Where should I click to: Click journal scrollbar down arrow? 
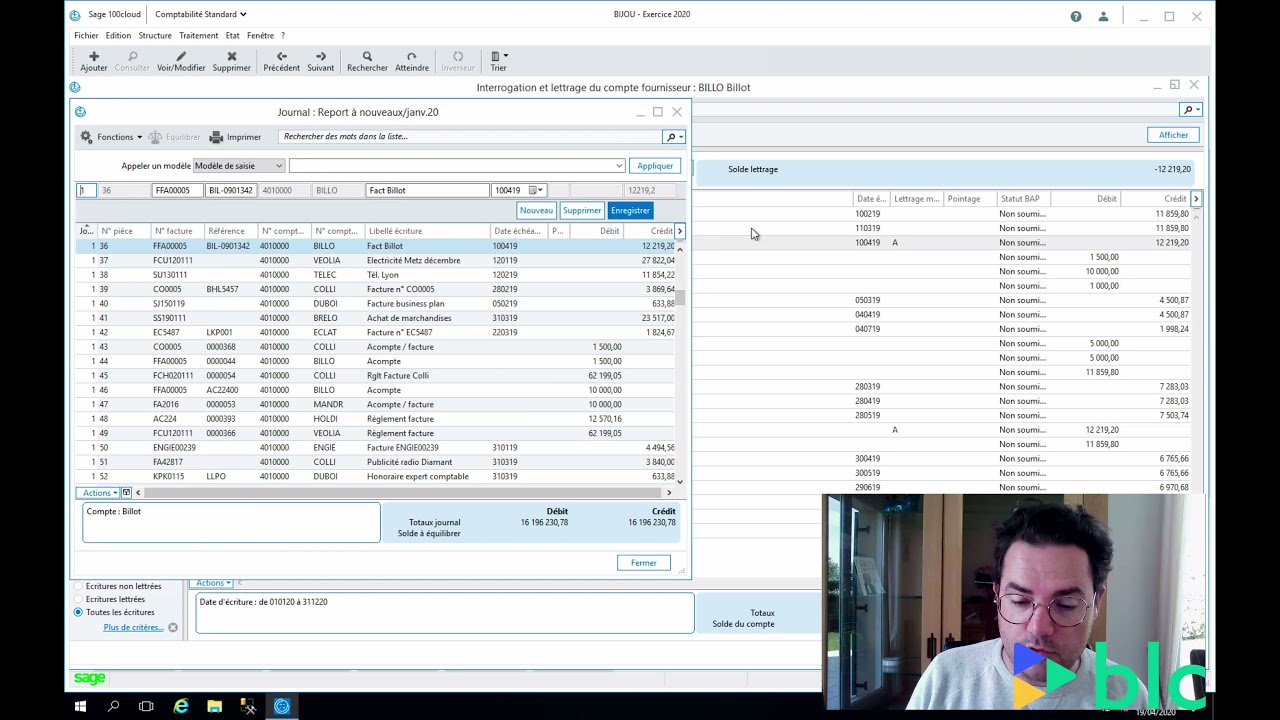[x=680, y=482]
